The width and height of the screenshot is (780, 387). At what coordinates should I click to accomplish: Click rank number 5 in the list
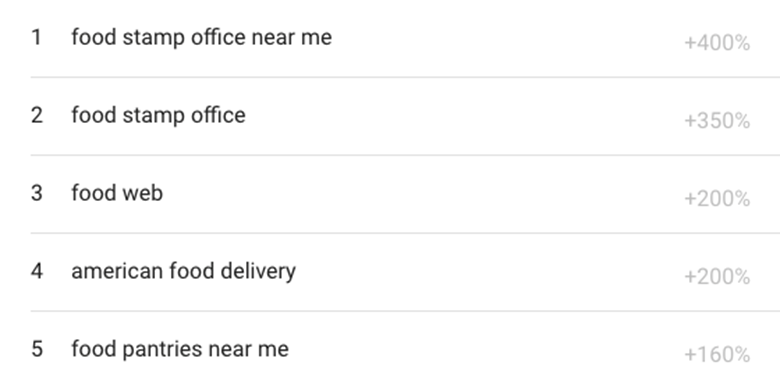point(37,349)
